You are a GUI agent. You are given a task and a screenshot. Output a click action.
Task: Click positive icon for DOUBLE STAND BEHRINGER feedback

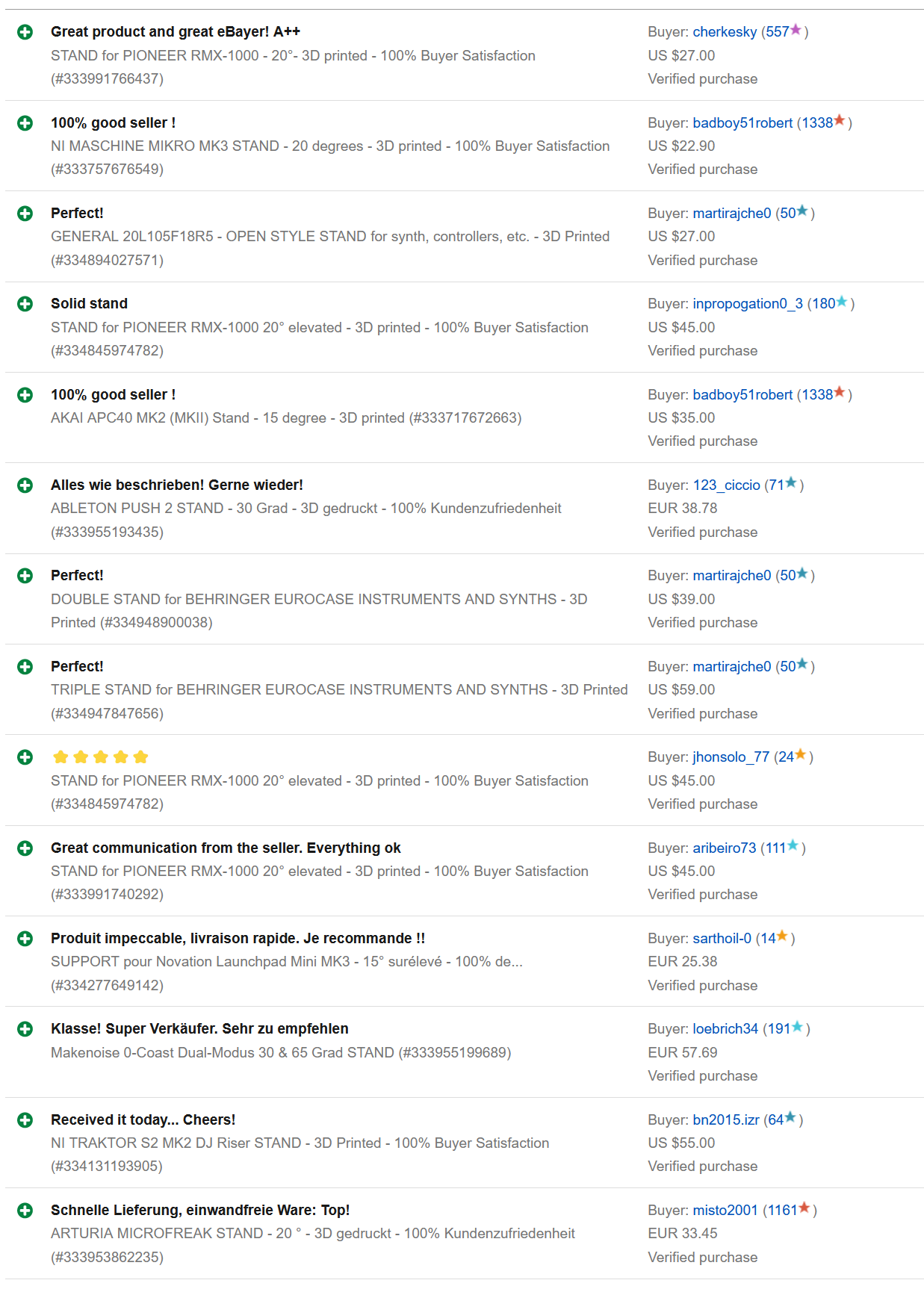25,576
